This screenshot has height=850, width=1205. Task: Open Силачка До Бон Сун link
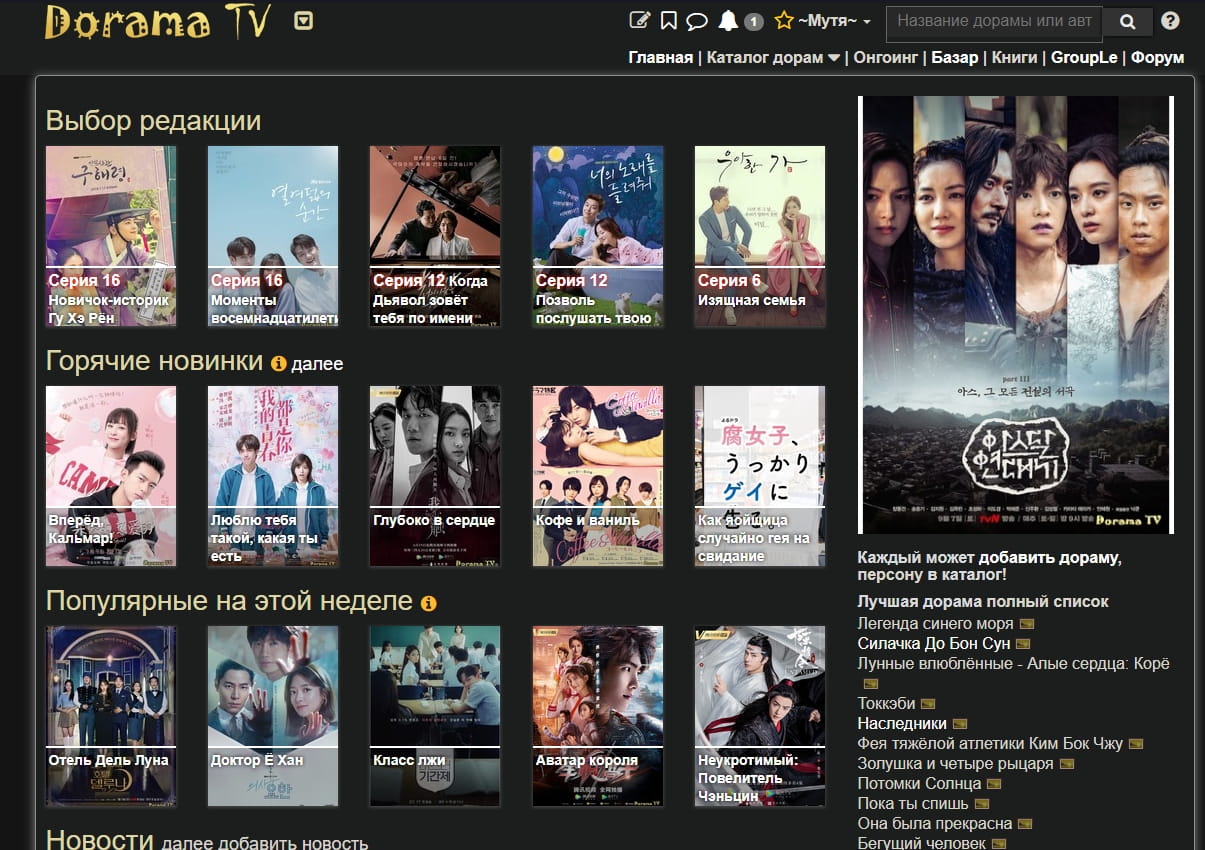pos(934,643)
